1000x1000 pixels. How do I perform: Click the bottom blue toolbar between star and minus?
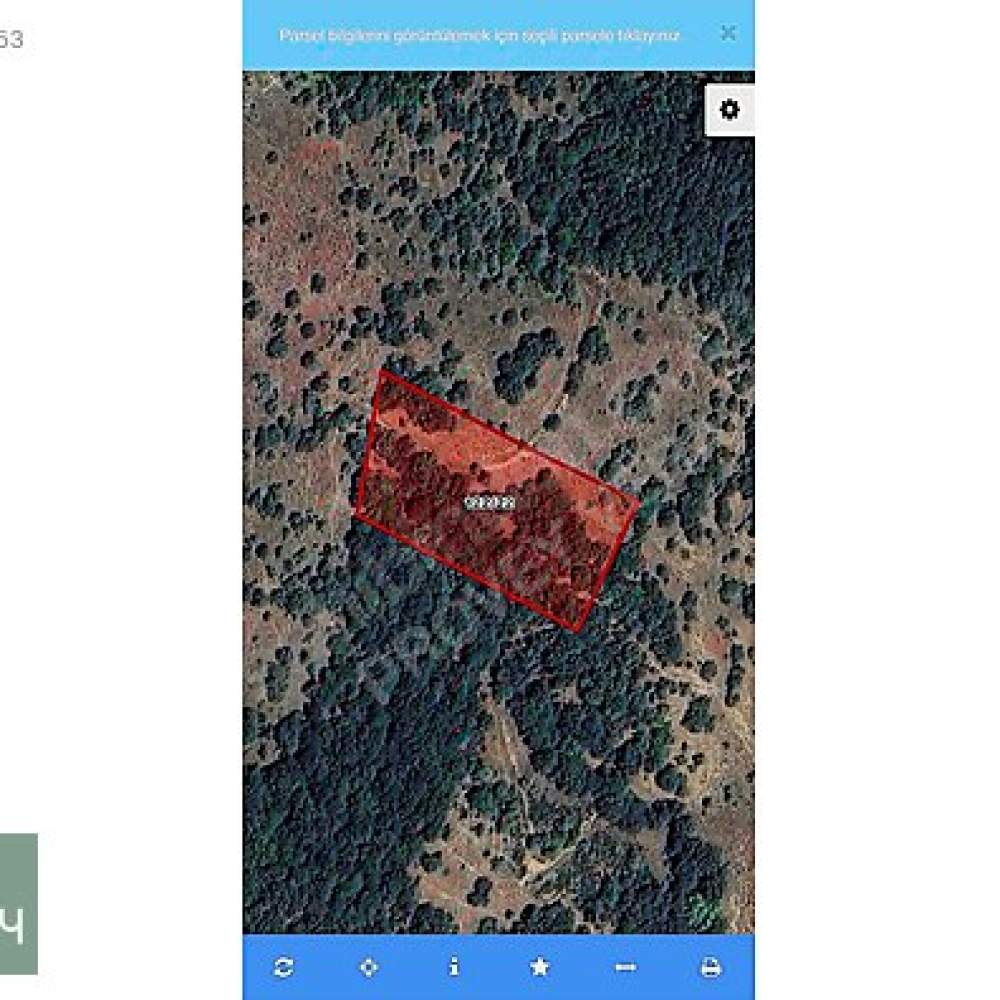click(x=583, y=967)
